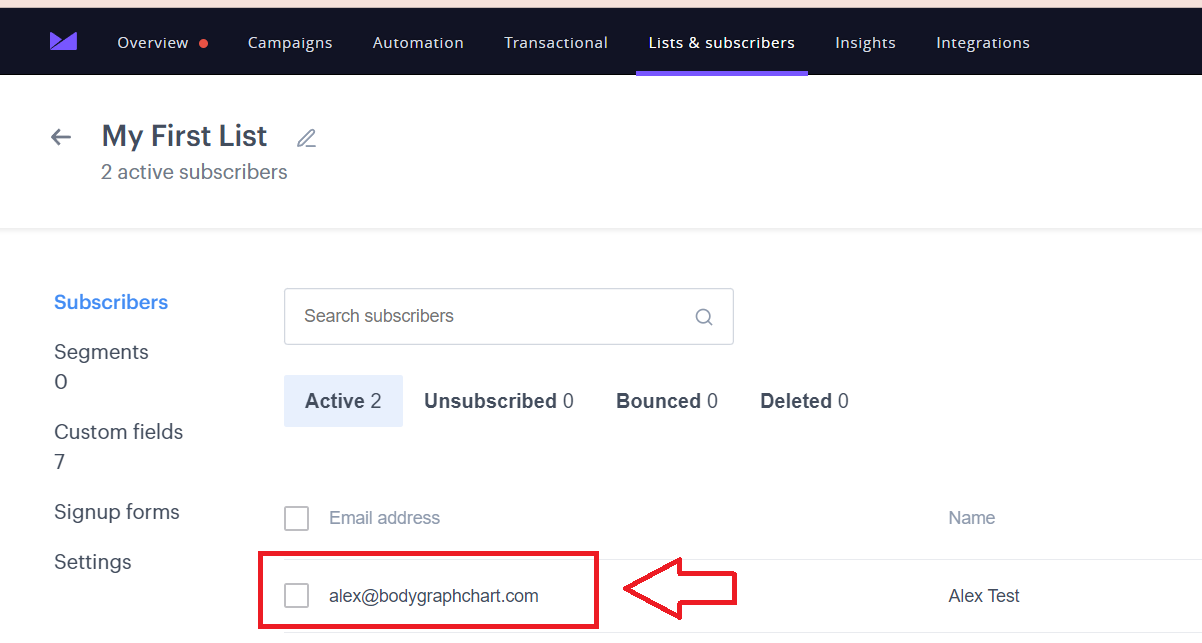The image size is (1202, 643).
Task: Click the purple Campaign Monitor logo
Action: coord(63,41)
